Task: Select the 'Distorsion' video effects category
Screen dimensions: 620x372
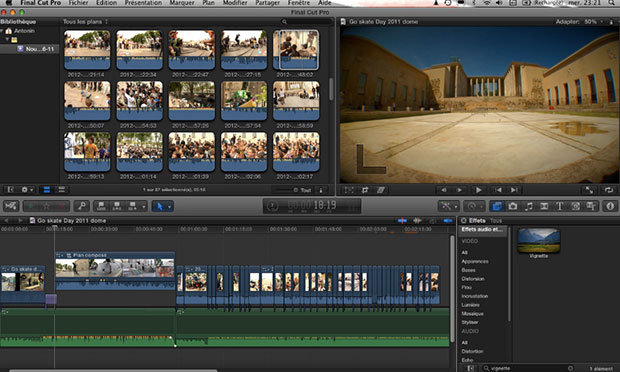Action: coord(473,279)
